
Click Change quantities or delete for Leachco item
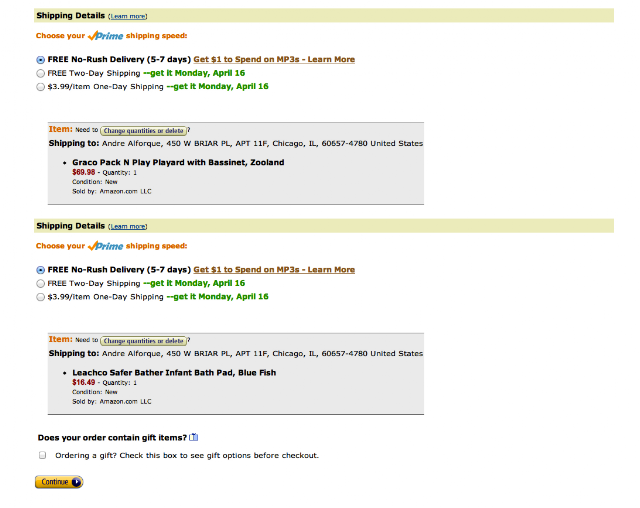[144, 341]
